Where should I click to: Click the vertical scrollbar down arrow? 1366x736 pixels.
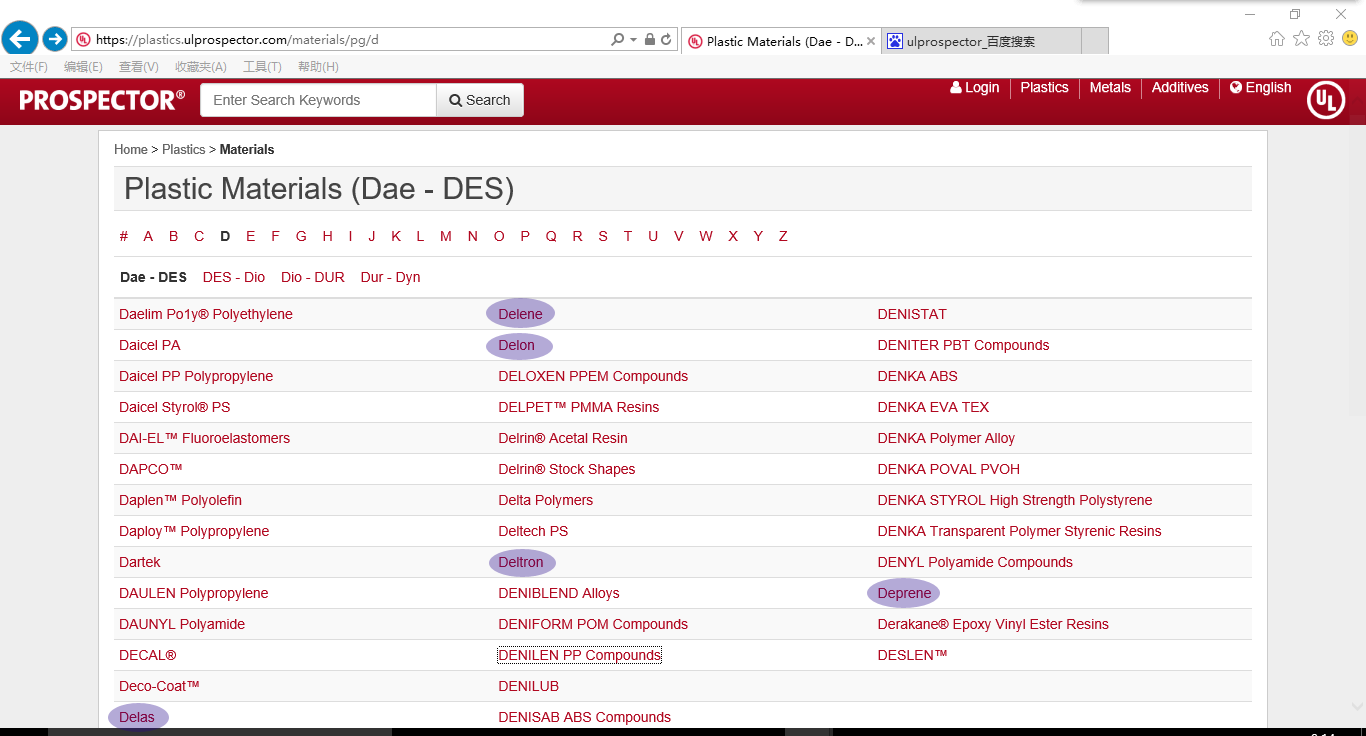pos(1357,706)
